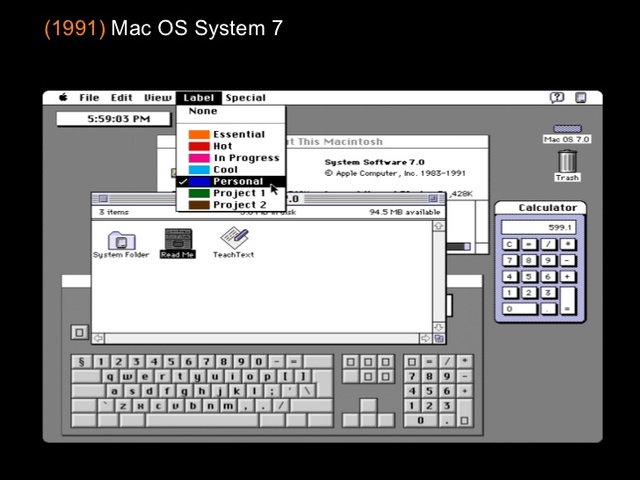Open the Application menu icon
Image resolution: width=640 pixels, height=480 pixels.
581,98
